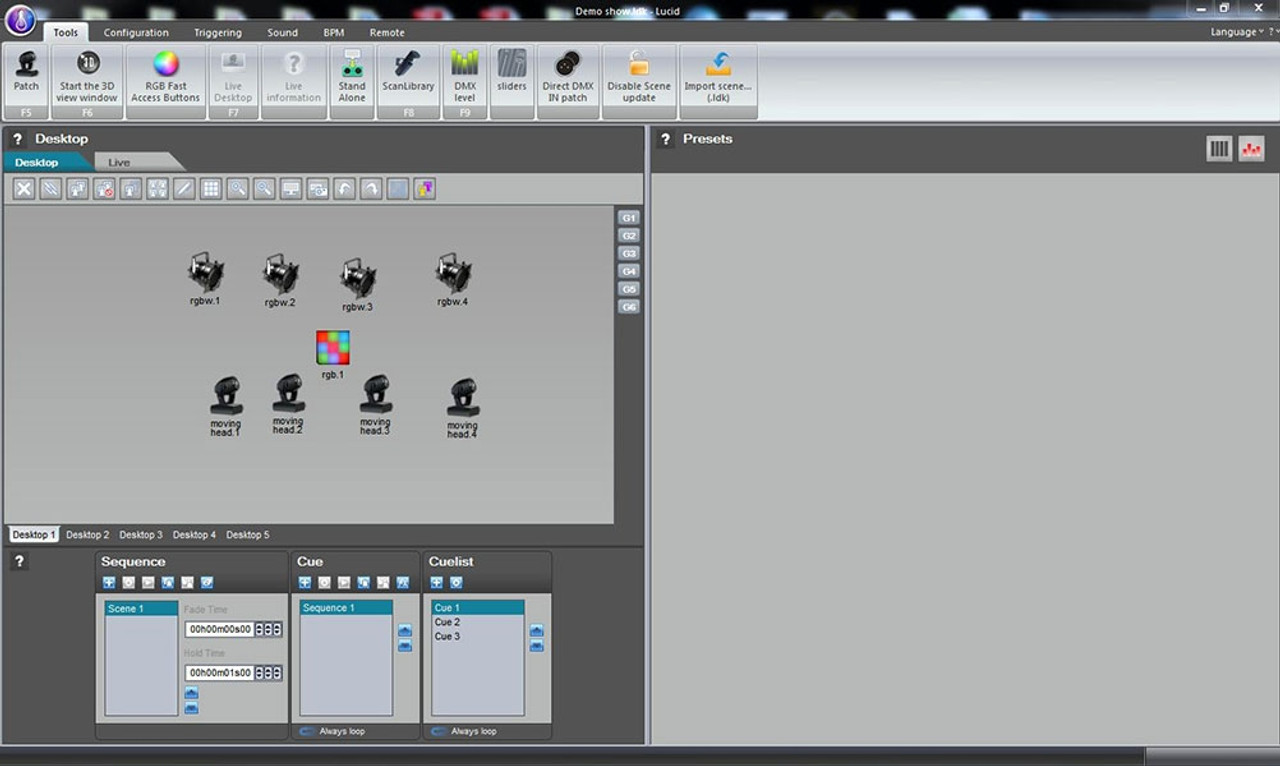Toggle group G1 button
Viewport: 1280px width, 766px height.
(x=628, y=217)
